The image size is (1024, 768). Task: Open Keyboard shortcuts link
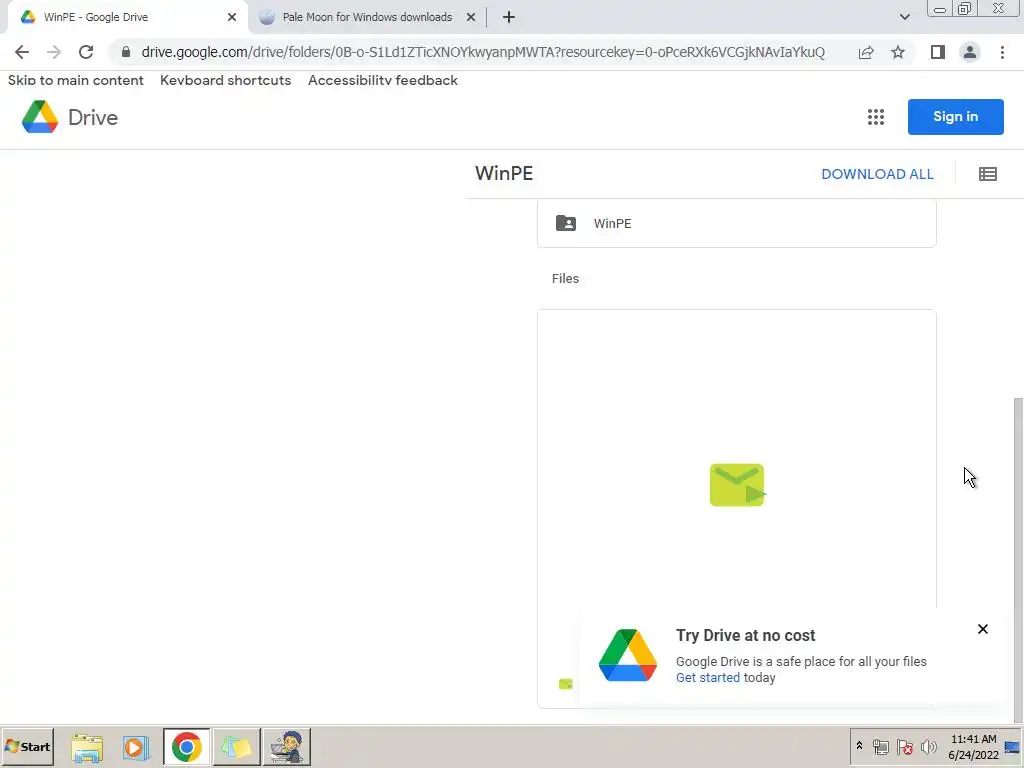click(x=225, y=80)
